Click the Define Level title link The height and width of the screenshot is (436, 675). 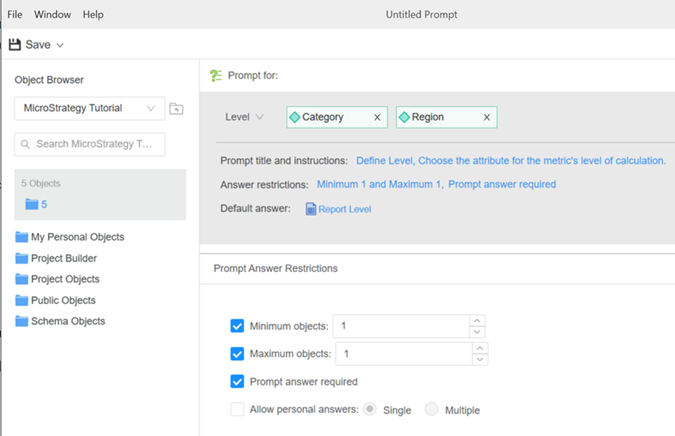(x=384, y=160)
